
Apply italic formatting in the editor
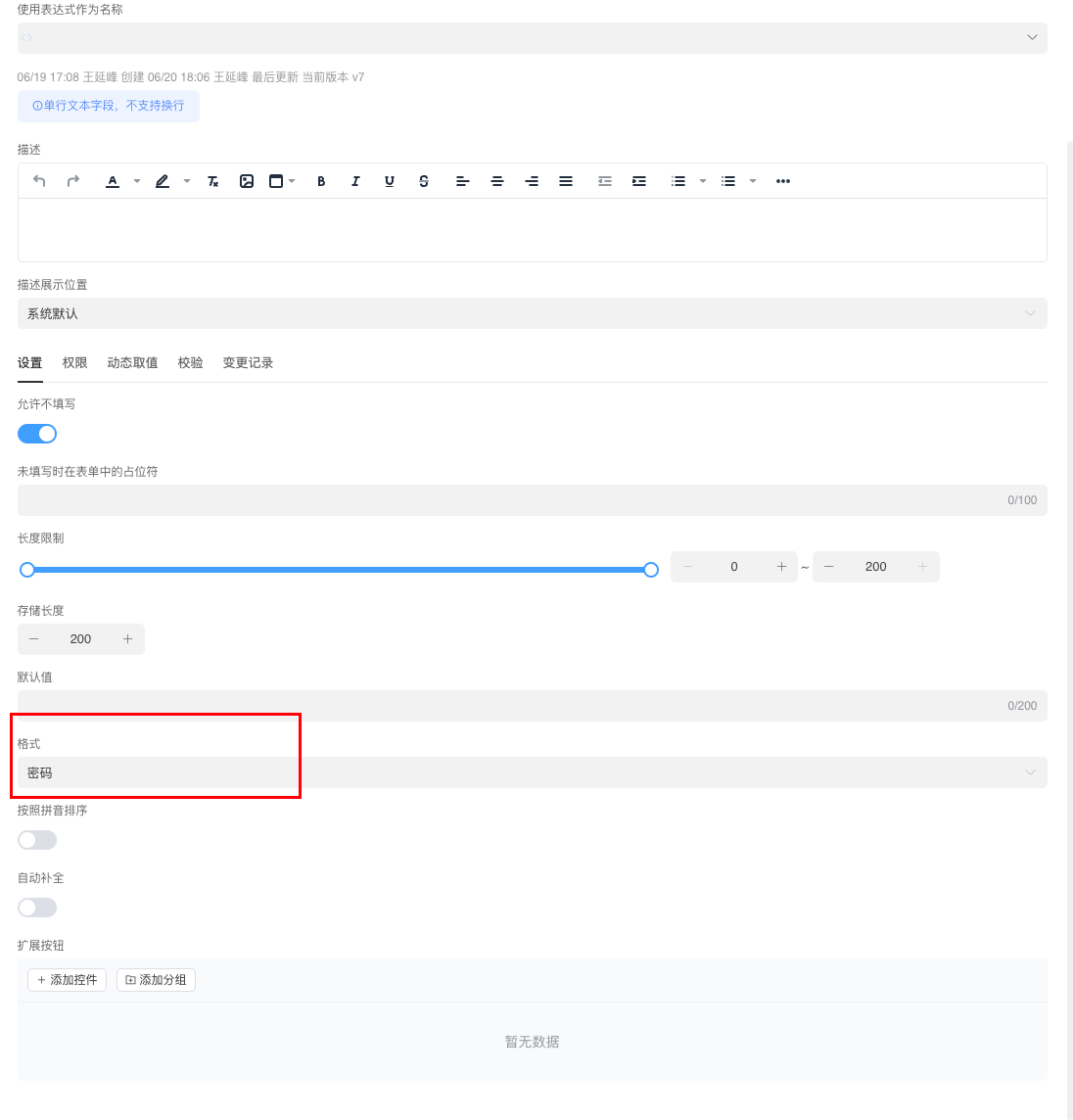[355, 181]
